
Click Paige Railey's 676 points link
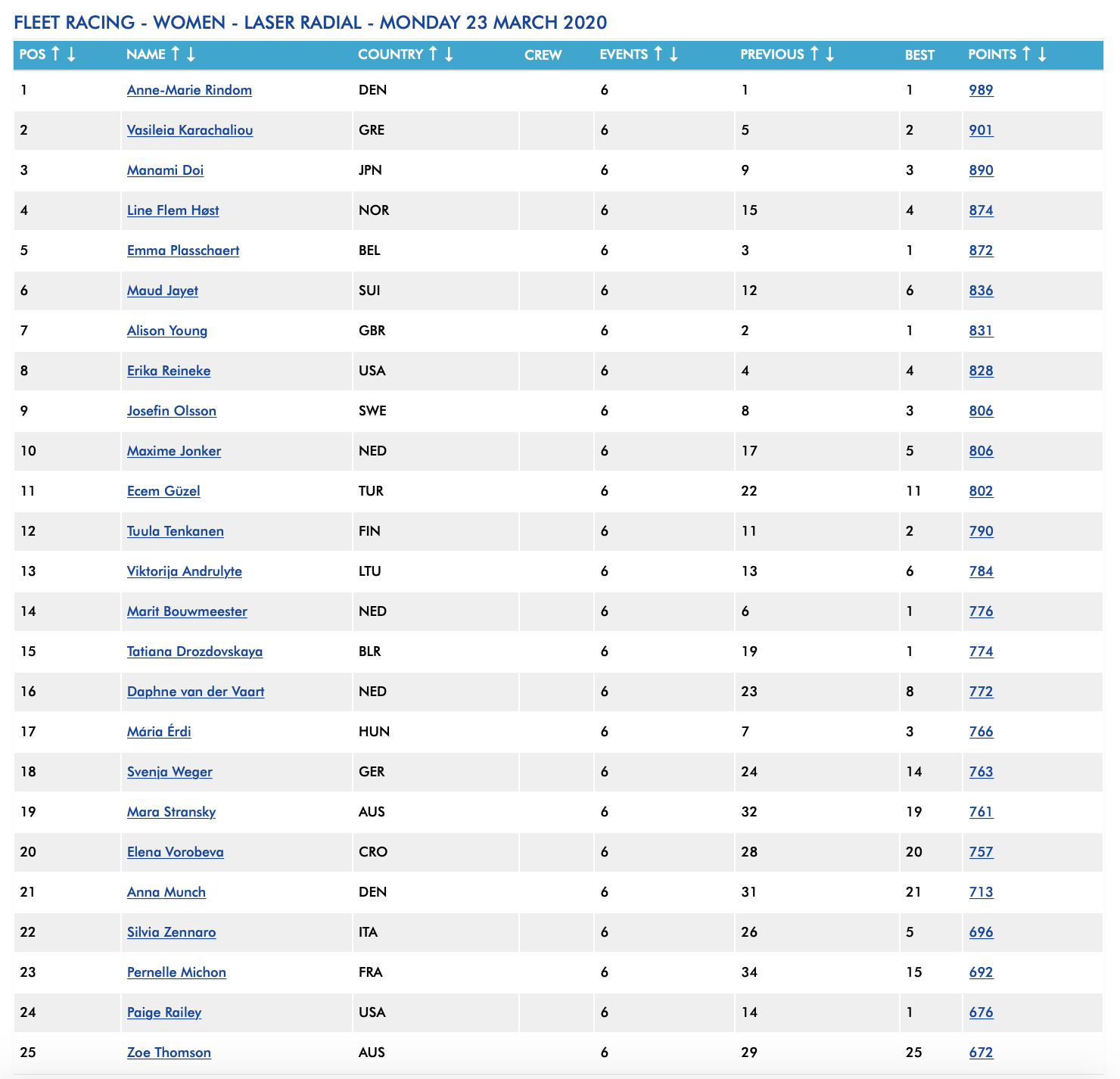click(981, 1012)
